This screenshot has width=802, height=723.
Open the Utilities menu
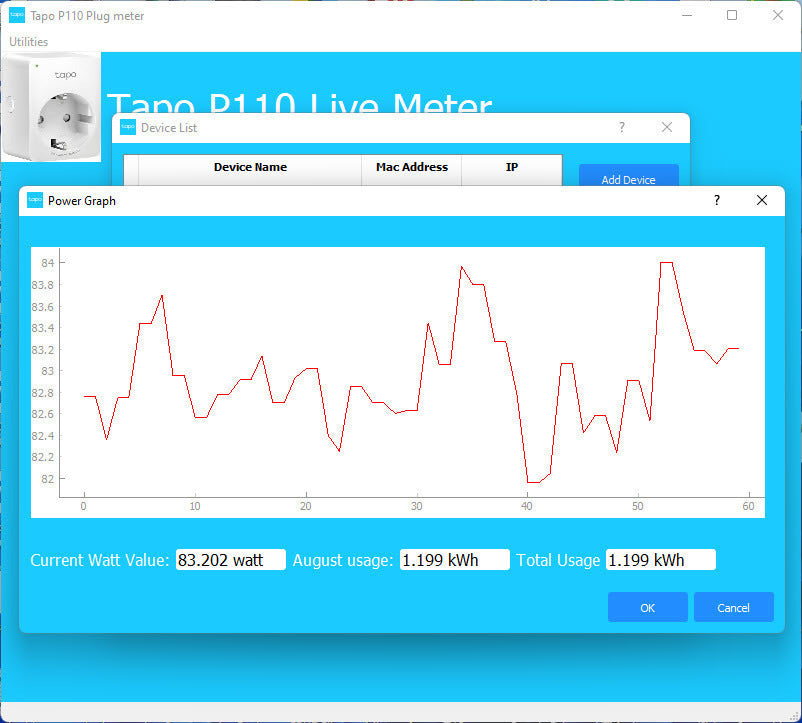29,42
